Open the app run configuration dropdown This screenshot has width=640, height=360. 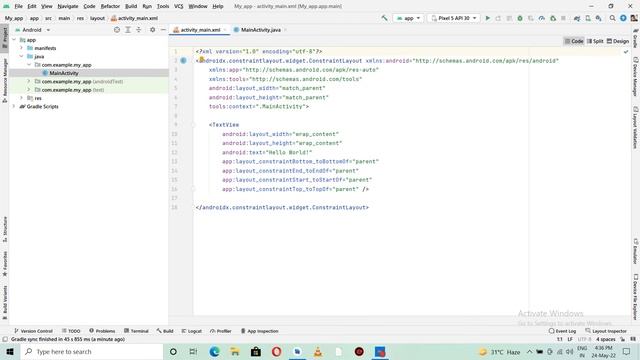[x=408, y=18]
